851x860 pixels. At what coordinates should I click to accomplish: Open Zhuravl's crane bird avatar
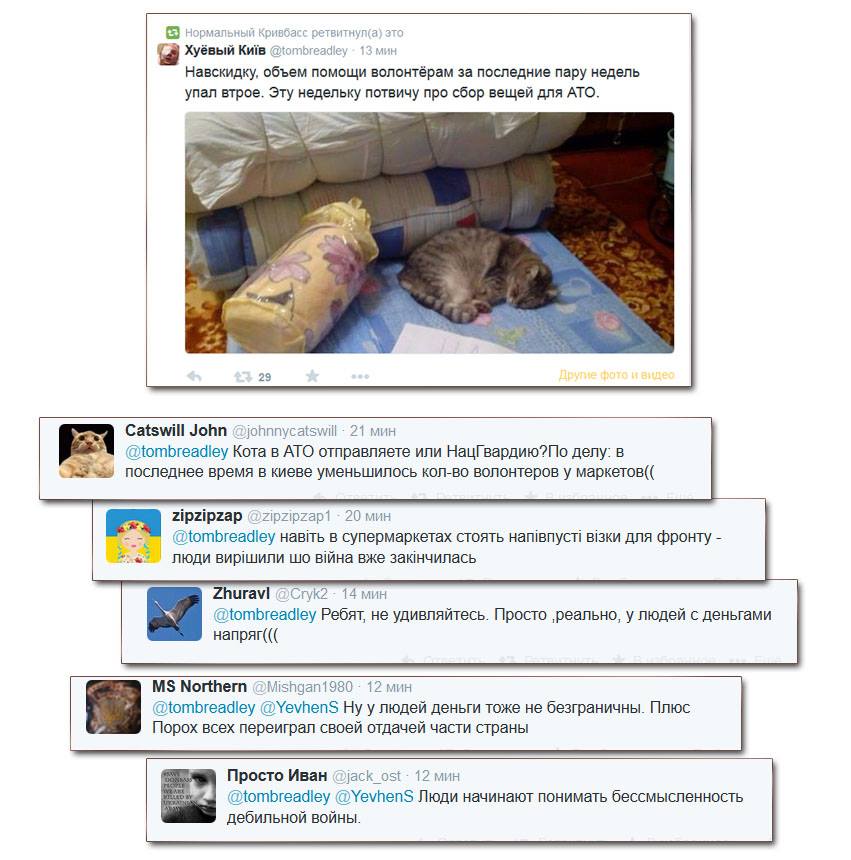coord(174,614)
